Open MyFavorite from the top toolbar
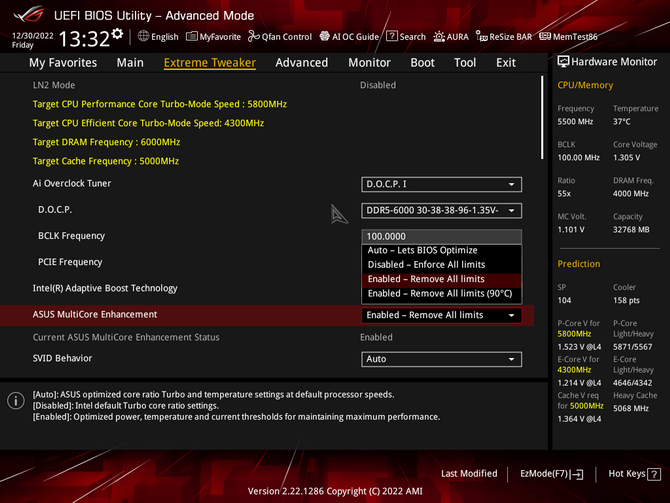This screenshot has width=670, height=503. [x=213, y=37]
